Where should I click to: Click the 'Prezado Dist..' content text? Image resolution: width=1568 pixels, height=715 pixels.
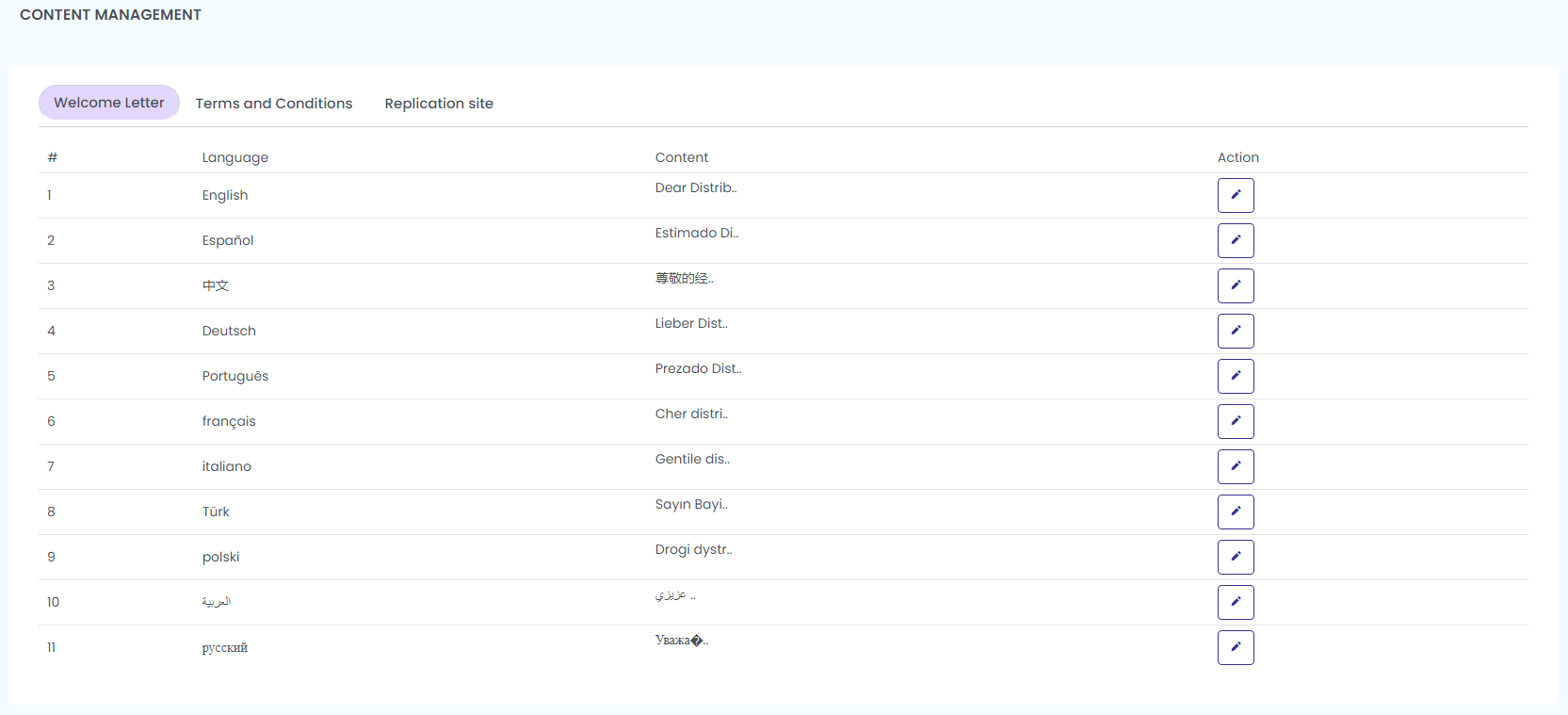tap(699, 368)
